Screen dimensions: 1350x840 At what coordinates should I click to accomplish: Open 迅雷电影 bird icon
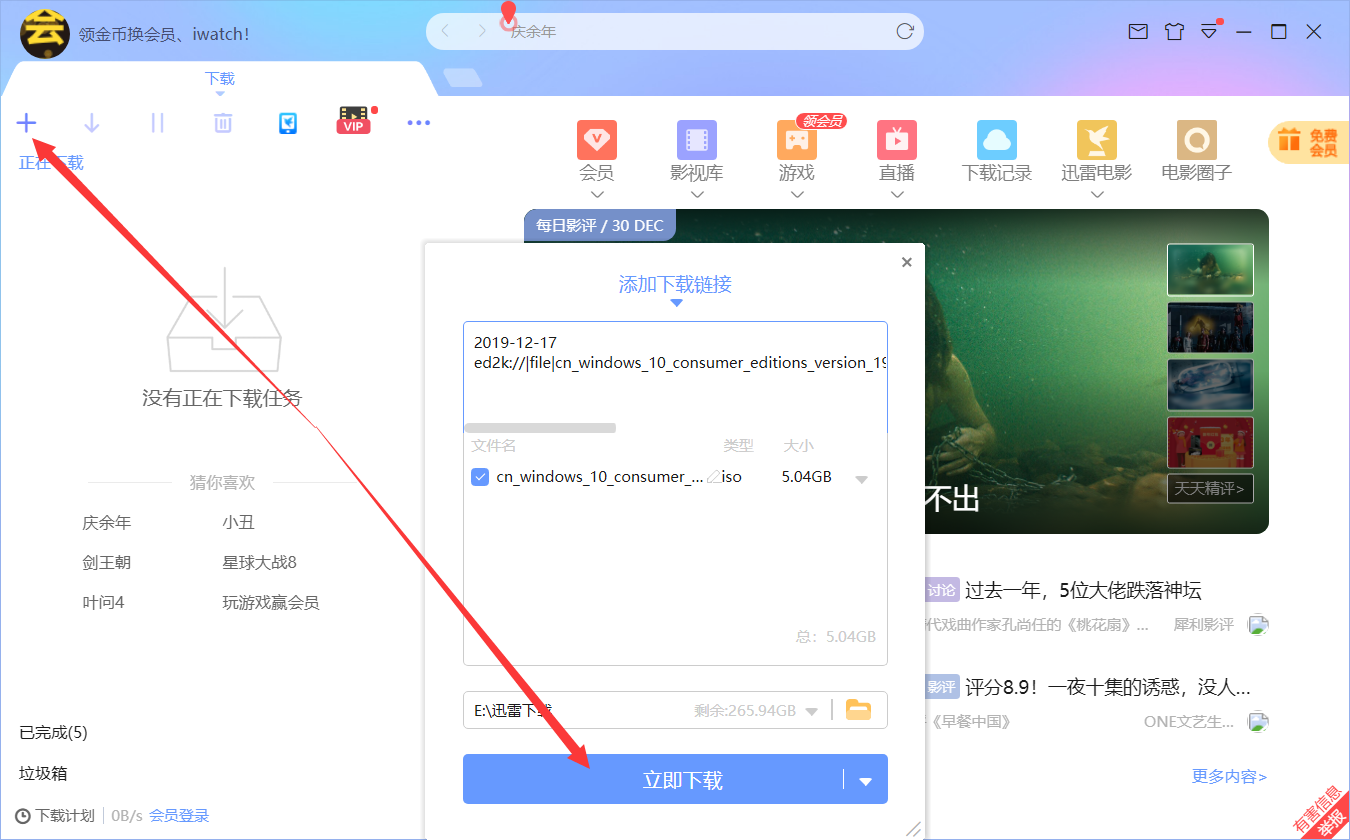[1097, 141]
